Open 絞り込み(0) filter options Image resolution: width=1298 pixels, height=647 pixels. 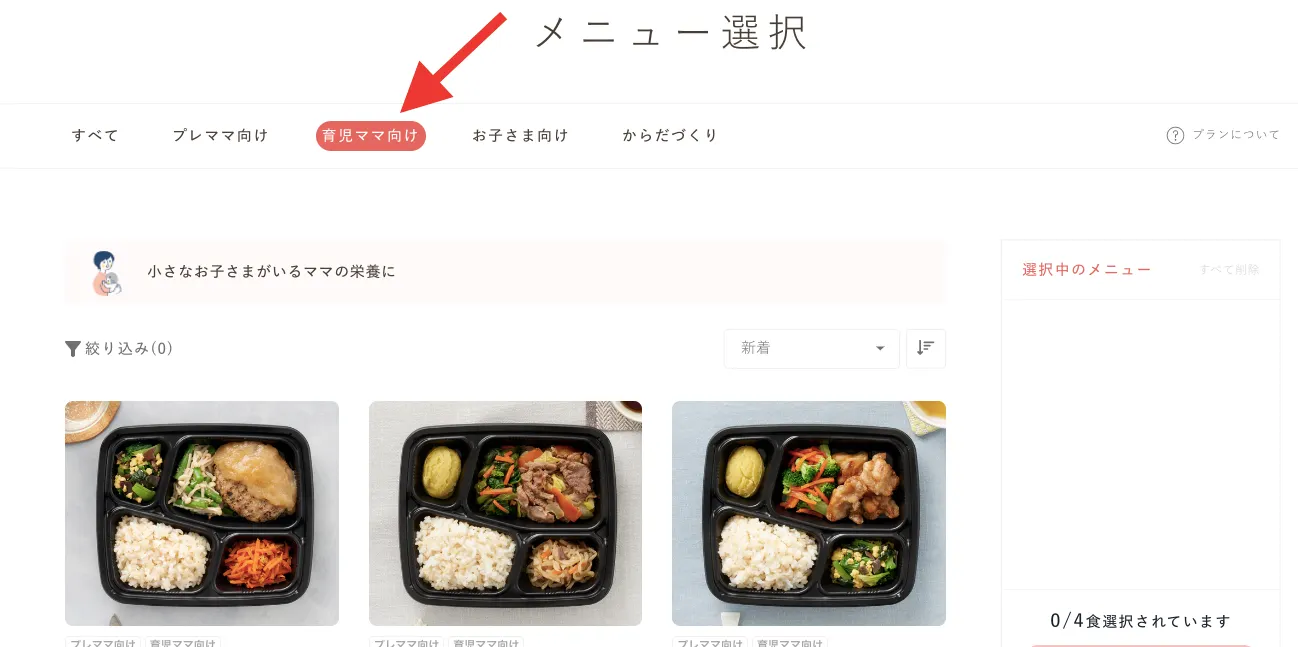point(119,349)
